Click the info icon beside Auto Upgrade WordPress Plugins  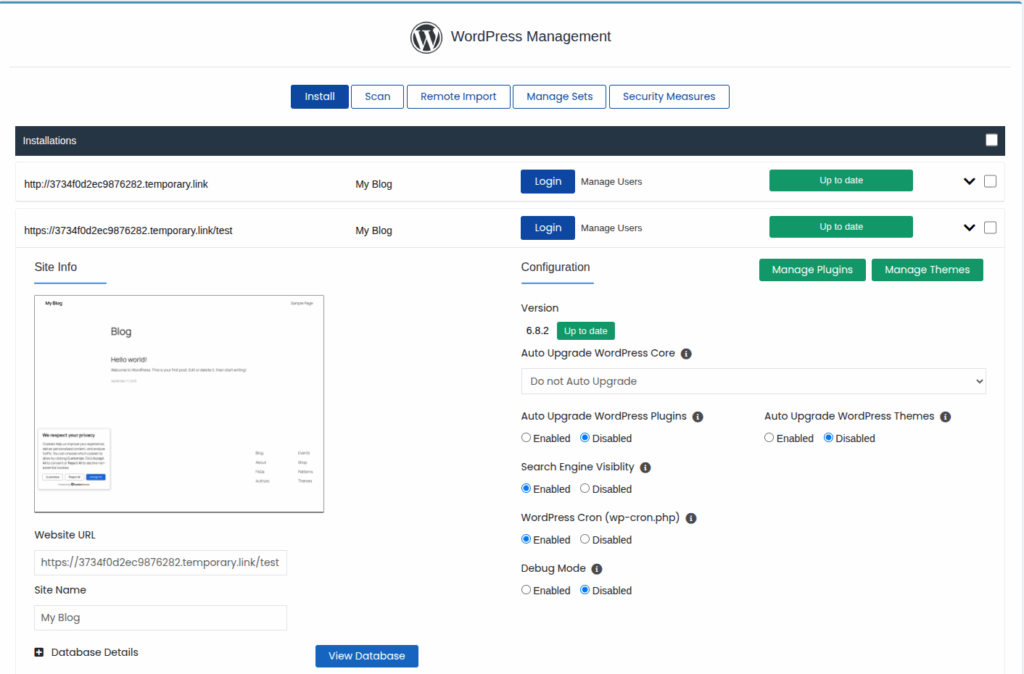coord(697,416)
